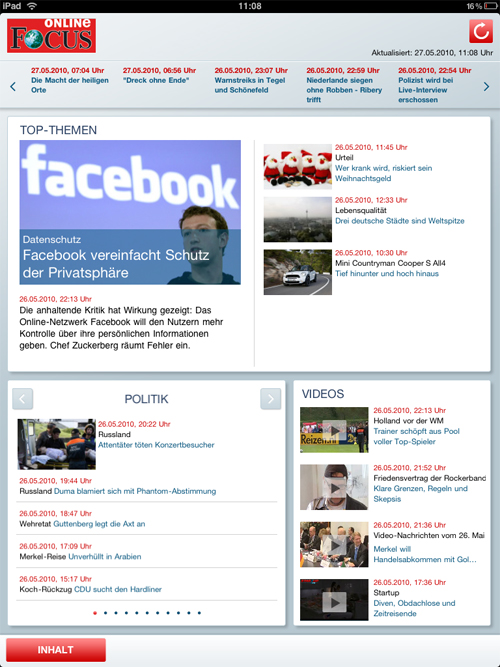The width and height of the screenshot is (500, 667).
Task: Select the last page indicator dot
Action: [199, 613]
